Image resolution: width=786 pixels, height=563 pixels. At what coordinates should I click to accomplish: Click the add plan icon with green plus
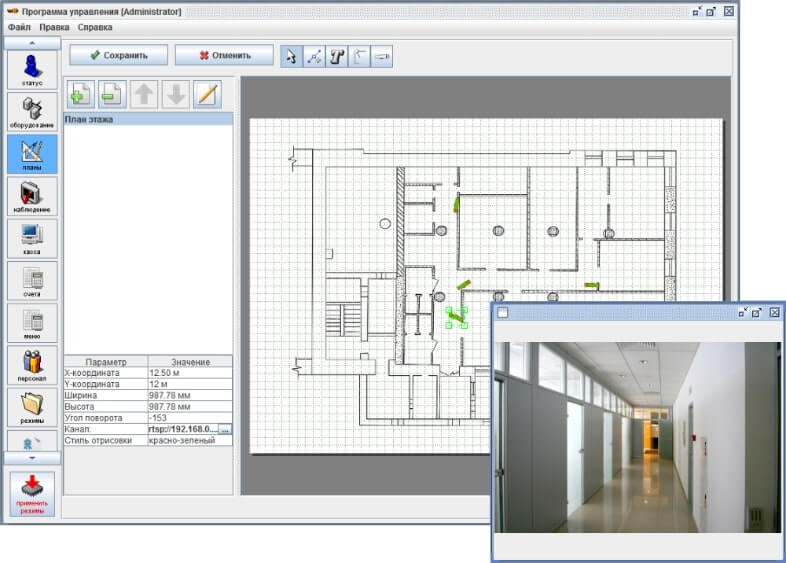click(81, 94)
